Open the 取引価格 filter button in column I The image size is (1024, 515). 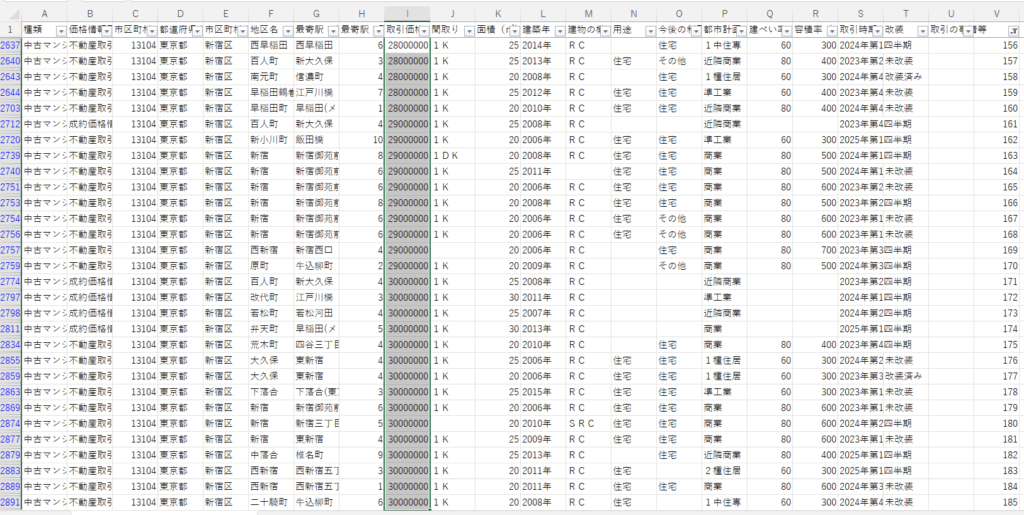(424, 30)
